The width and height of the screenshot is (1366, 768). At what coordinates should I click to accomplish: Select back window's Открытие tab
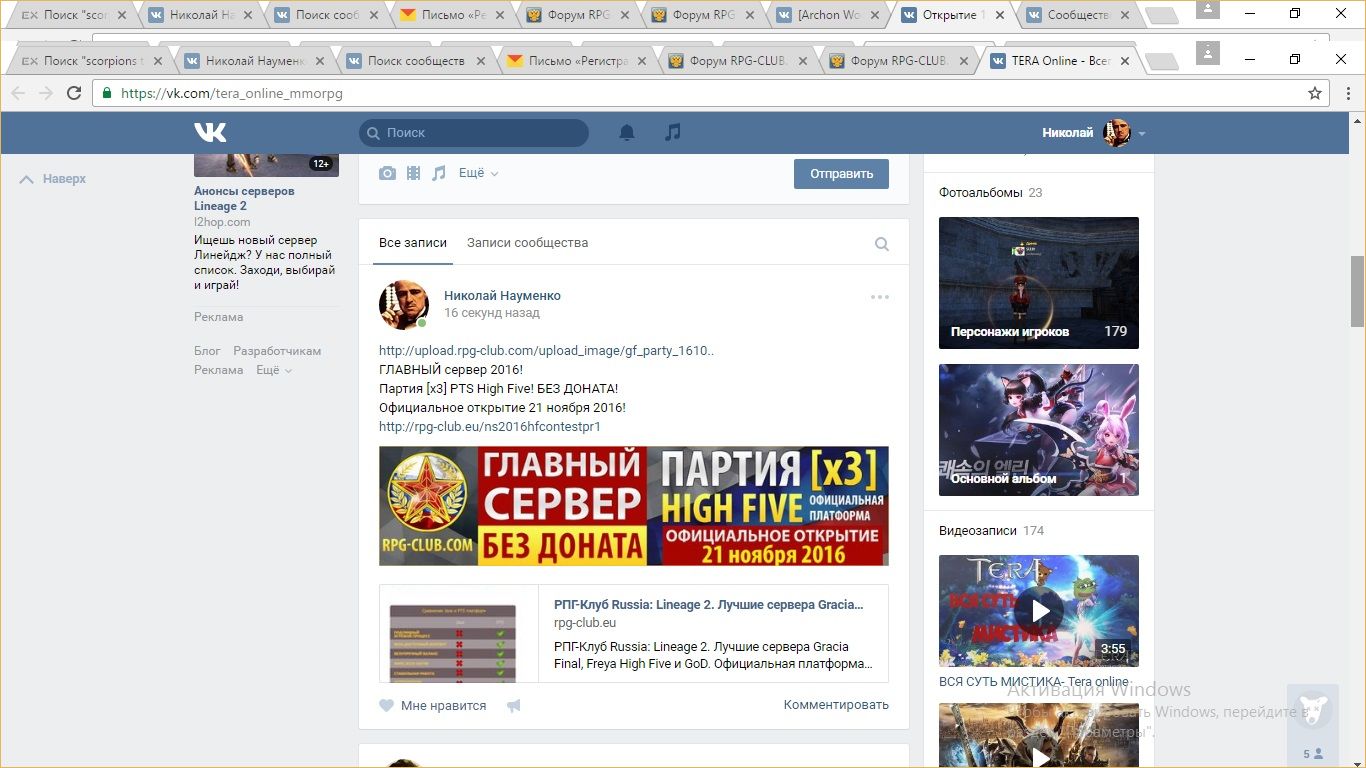(x=954, y=15)
